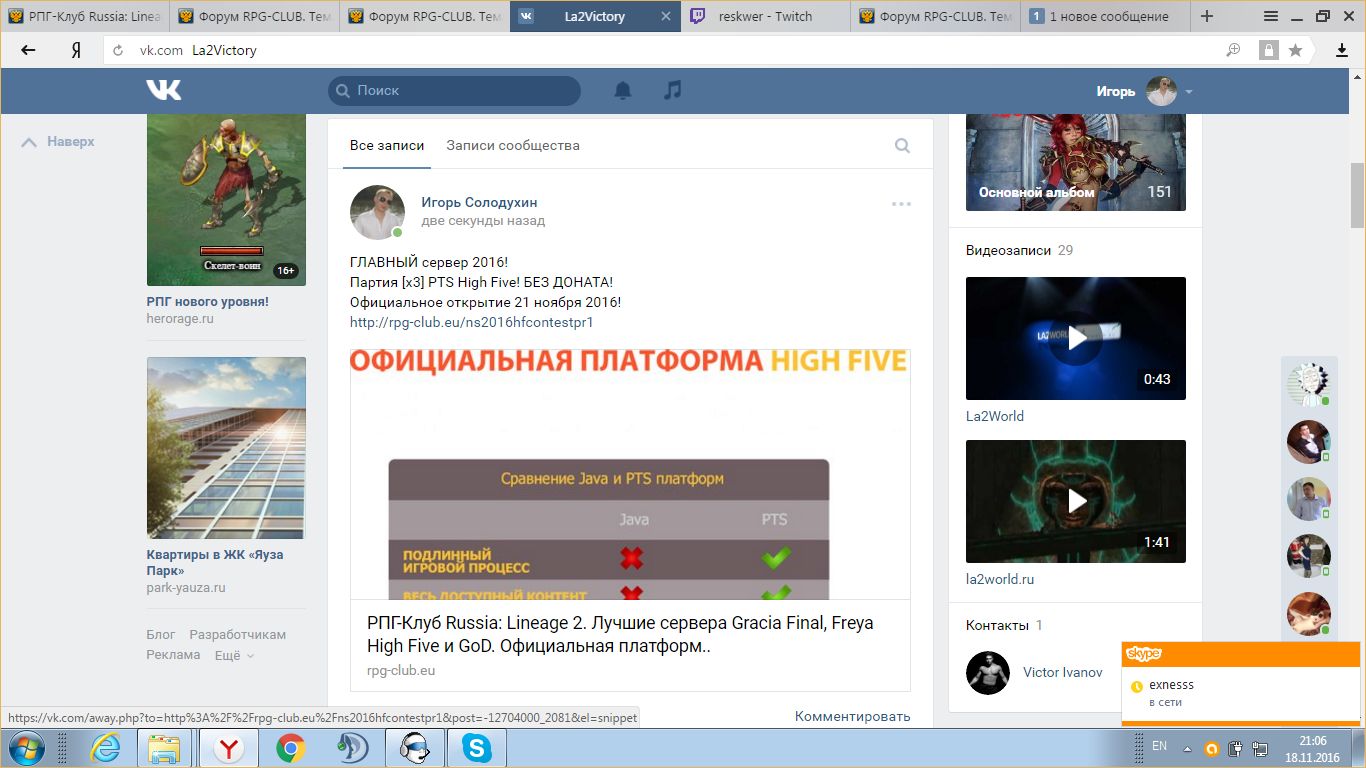Open Основной альбом thumbnail
Image resolution: width=1366 pixels, height=768 pixels.
[x=1076, y=162]
